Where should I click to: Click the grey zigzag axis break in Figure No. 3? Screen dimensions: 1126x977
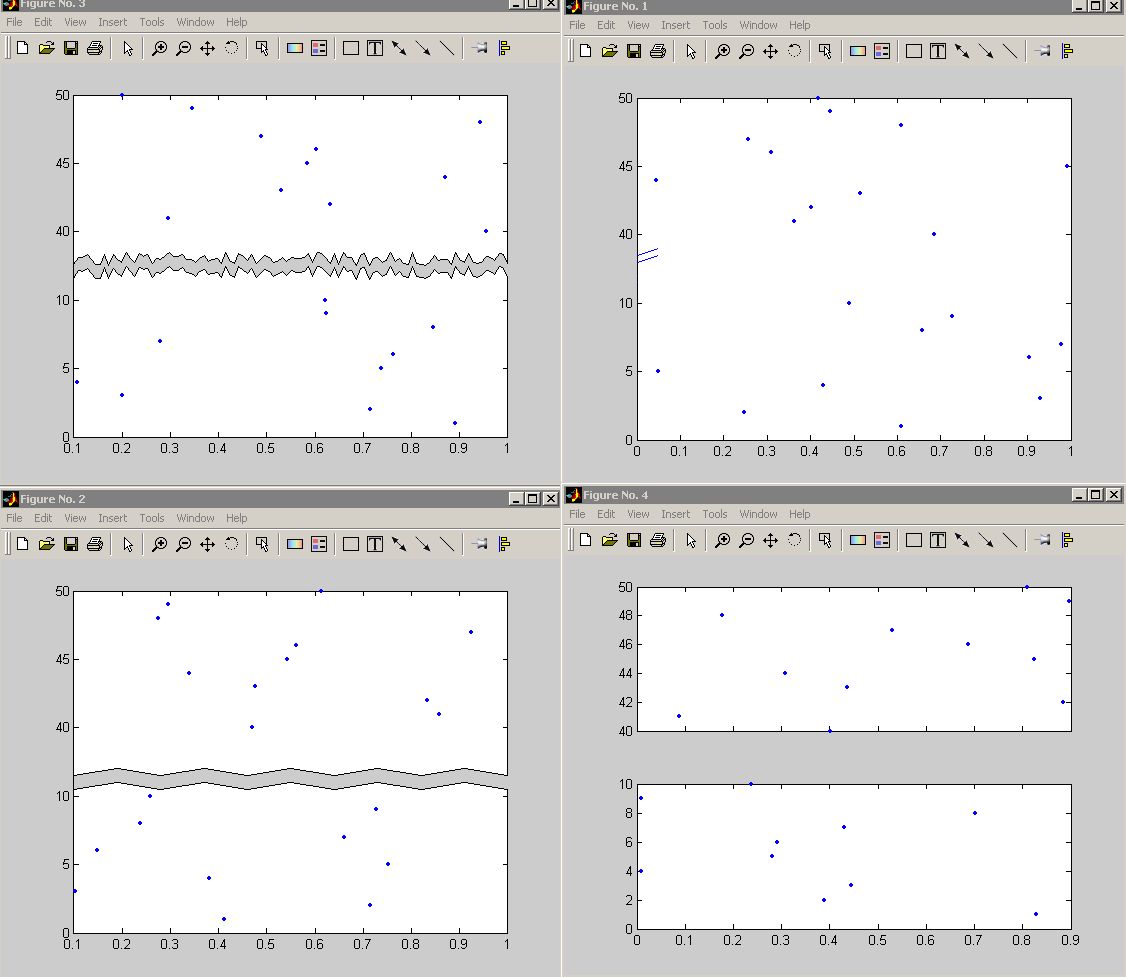(x=290, y=266)
